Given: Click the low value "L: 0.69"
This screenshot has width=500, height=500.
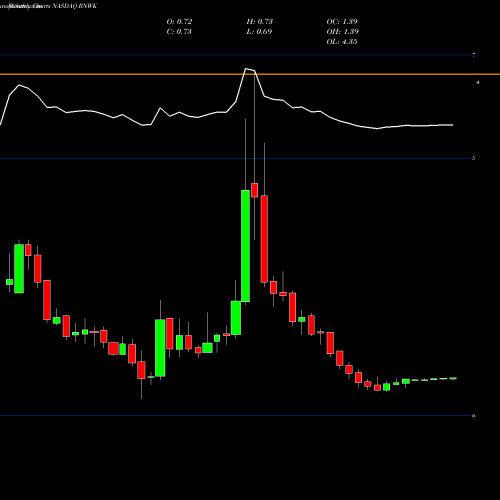Looking at the screenshot, I should tap(260, 32).
